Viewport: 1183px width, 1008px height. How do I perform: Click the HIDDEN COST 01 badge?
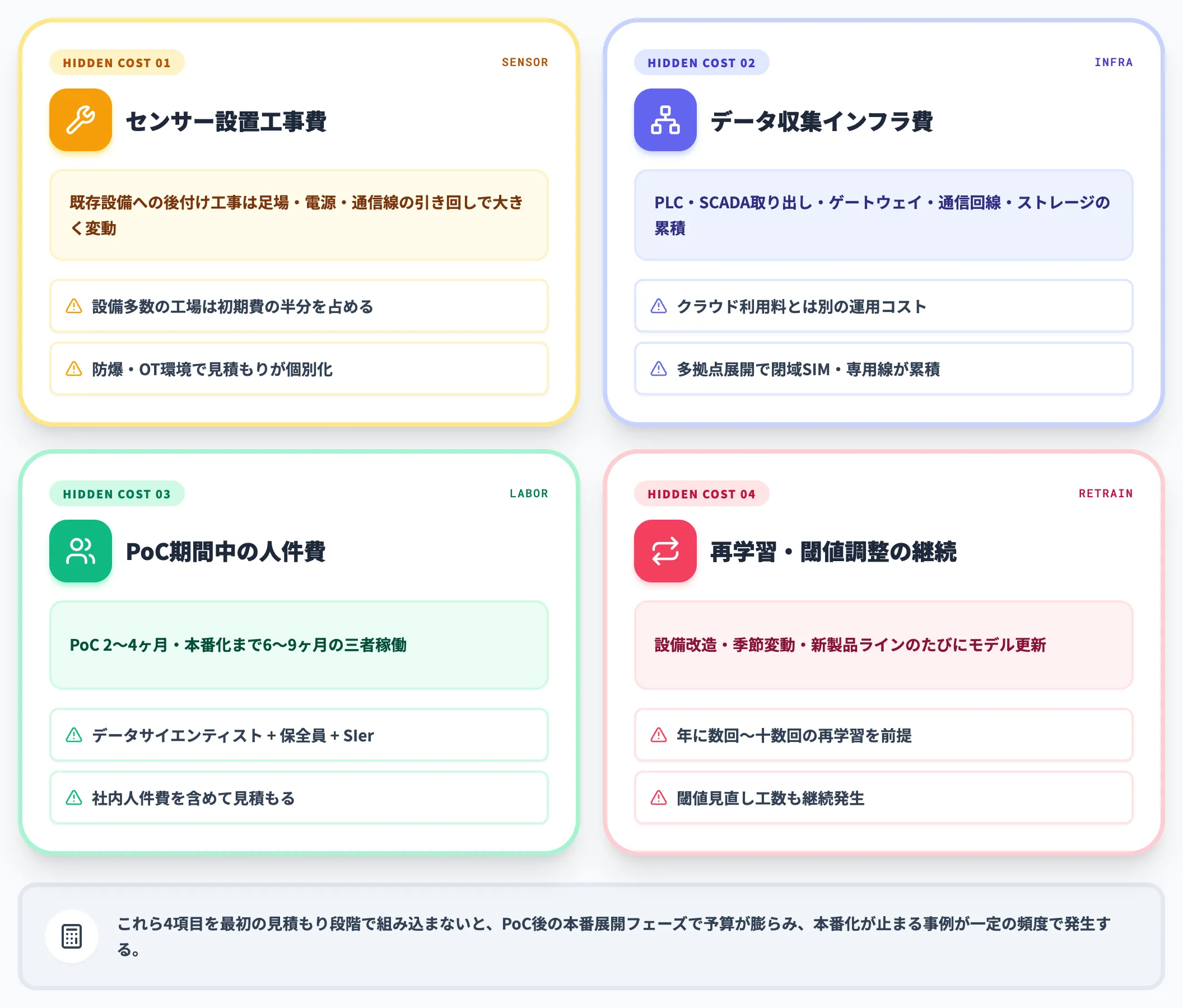[117, 63]
